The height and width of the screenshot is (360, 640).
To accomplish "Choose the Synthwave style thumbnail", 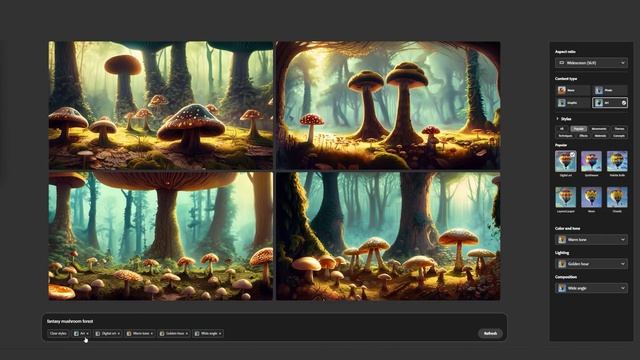I will [591, 161].
